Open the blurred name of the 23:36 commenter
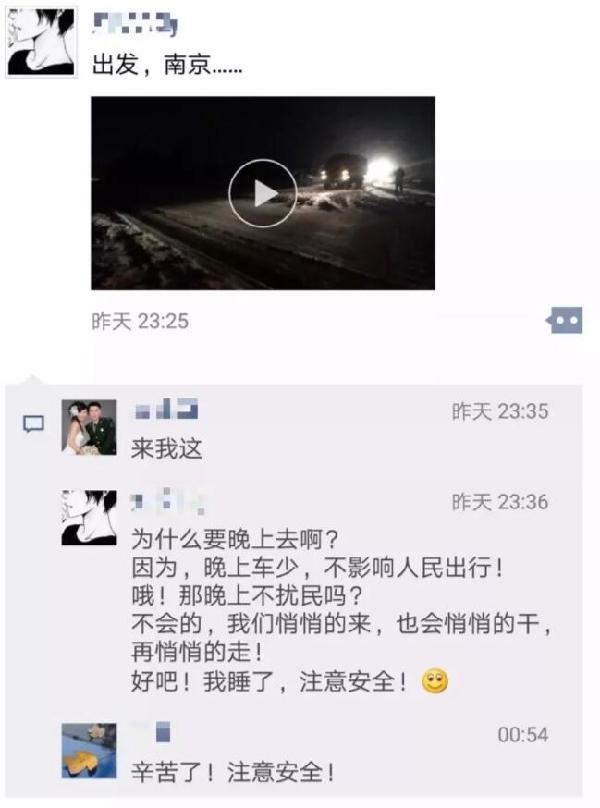 [x=170, y=500]
